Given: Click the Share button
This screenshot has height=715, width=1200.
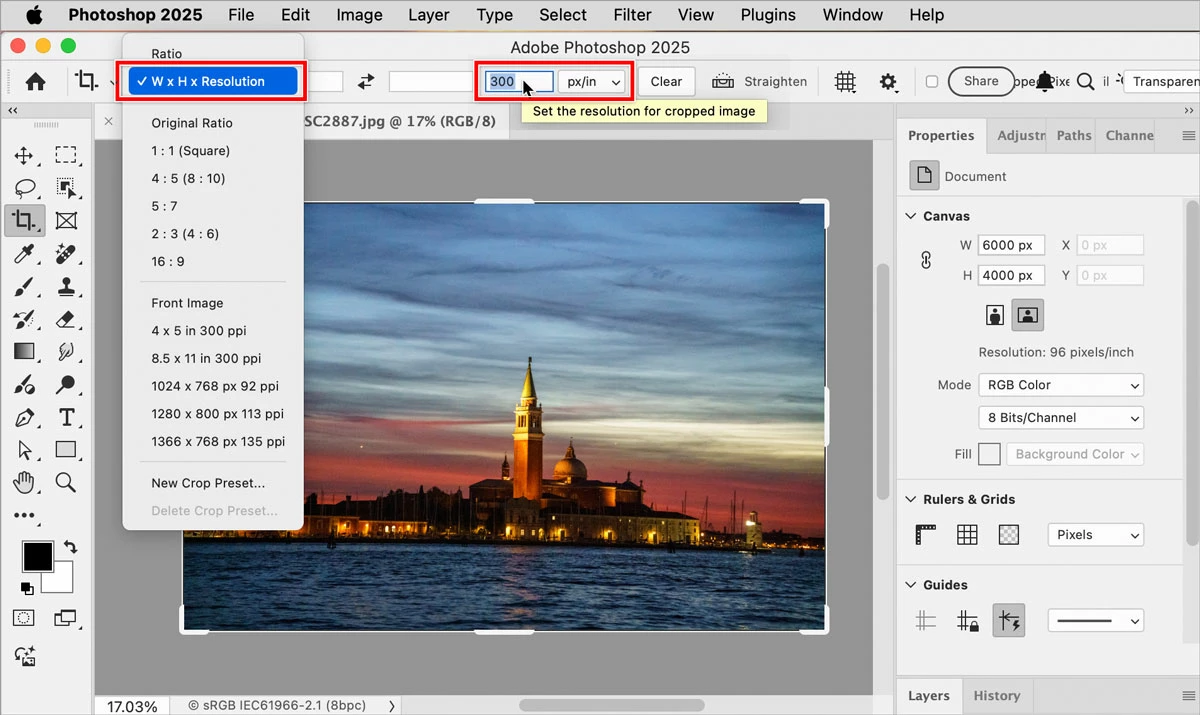Looking at the screenshot, I should point(981,82).
